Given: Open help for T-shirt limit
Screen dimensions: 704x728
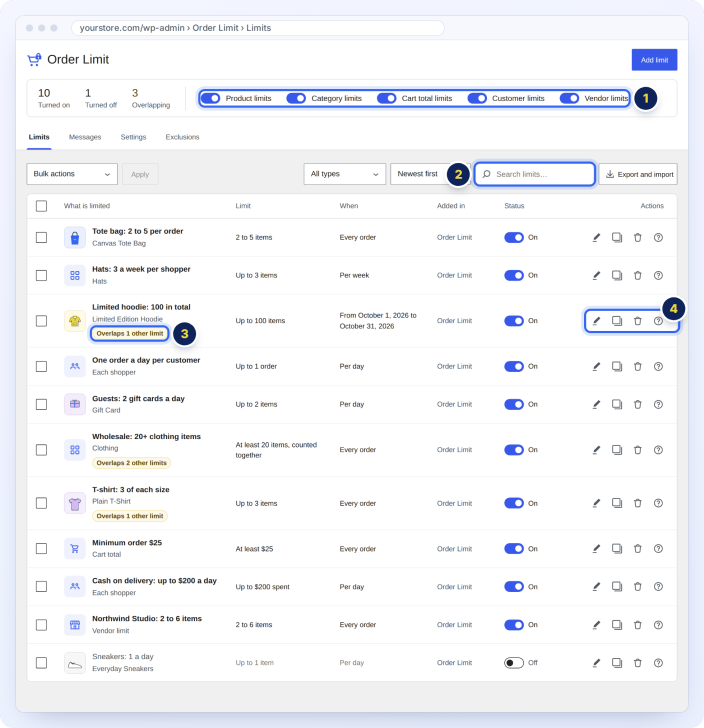Looking at the screenshot, I should pos(658,503).
